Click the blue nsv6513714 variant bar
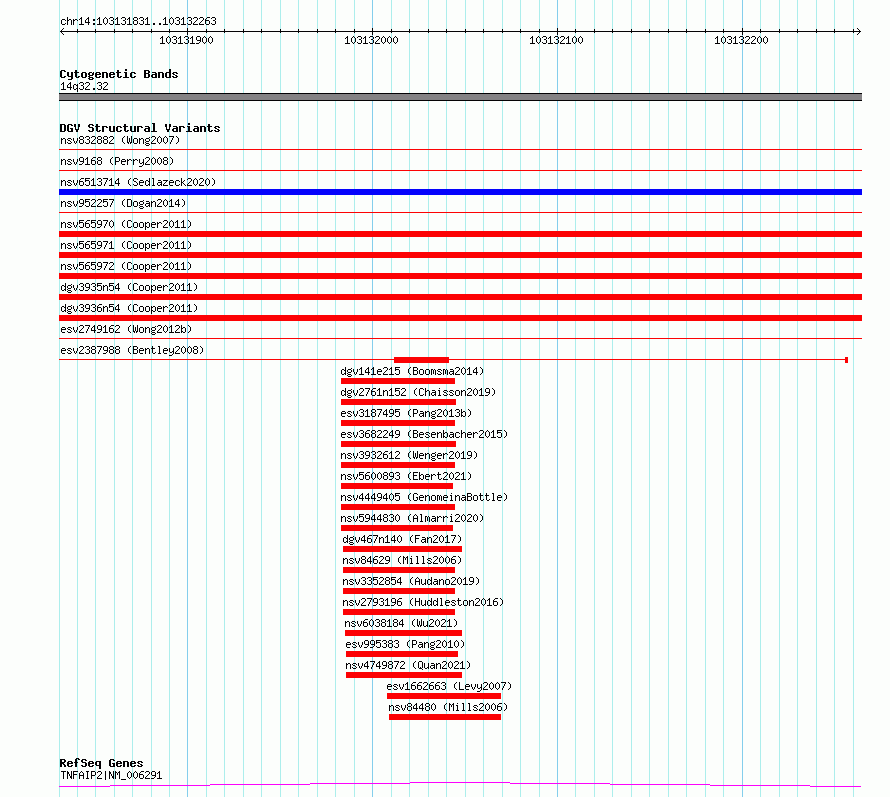This screenshot has width=890, height=797. (x=460, y=192)
